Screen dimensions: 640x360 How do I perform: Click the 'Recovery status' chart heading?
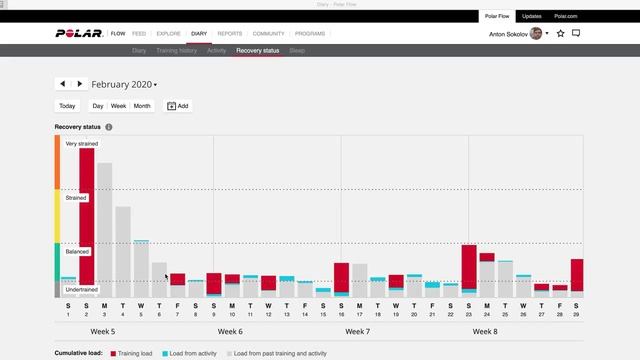tap(78, 127)
